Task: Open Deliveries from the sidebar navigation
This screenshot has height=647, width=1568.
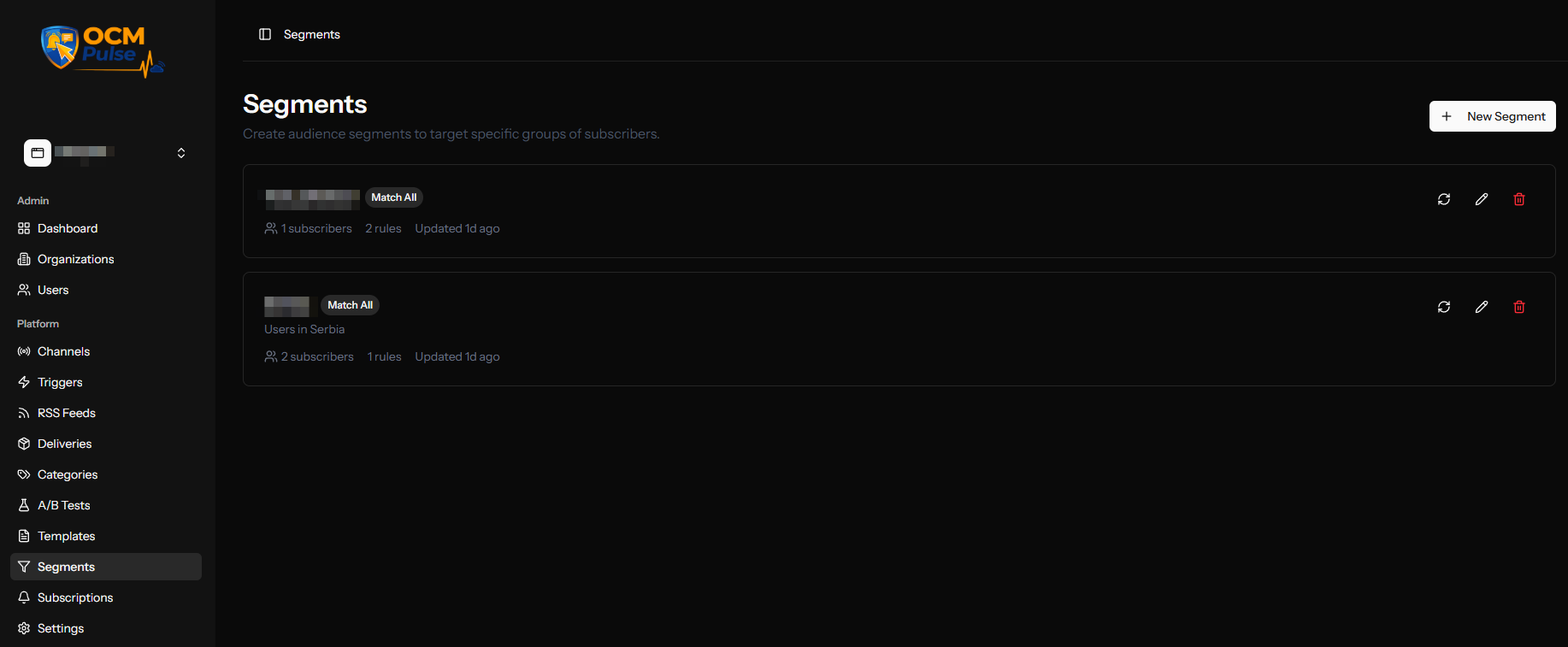Action: coord(65,444)
